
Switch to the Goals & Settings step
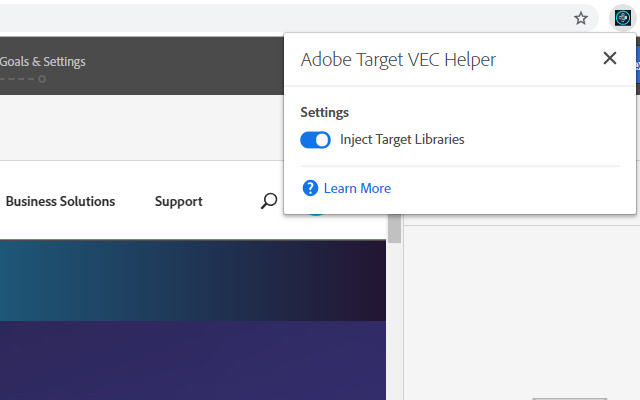click(x=43, y=62)
